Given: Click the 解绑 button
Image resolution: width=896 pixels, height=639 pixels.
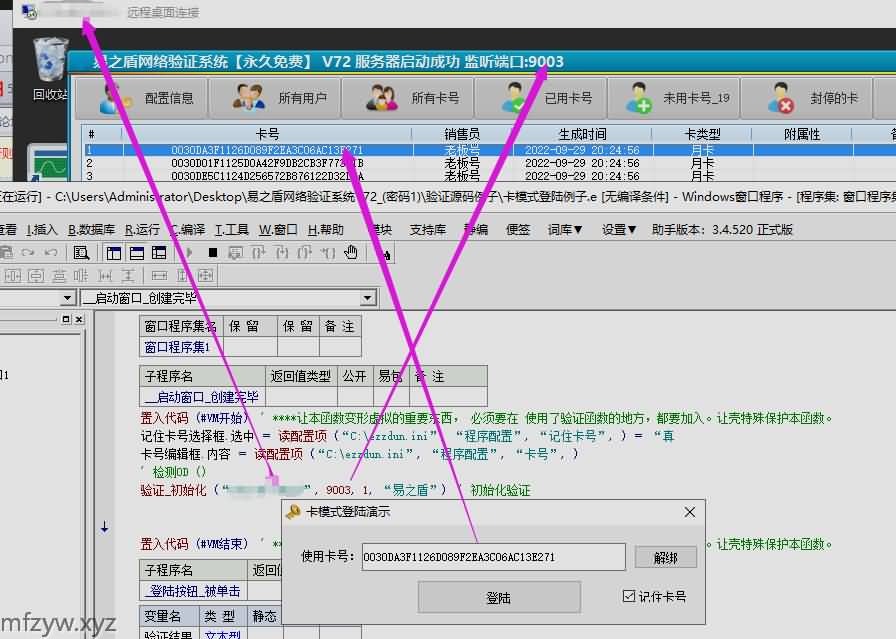Looking at the screenshot, I should click(665, 557).
